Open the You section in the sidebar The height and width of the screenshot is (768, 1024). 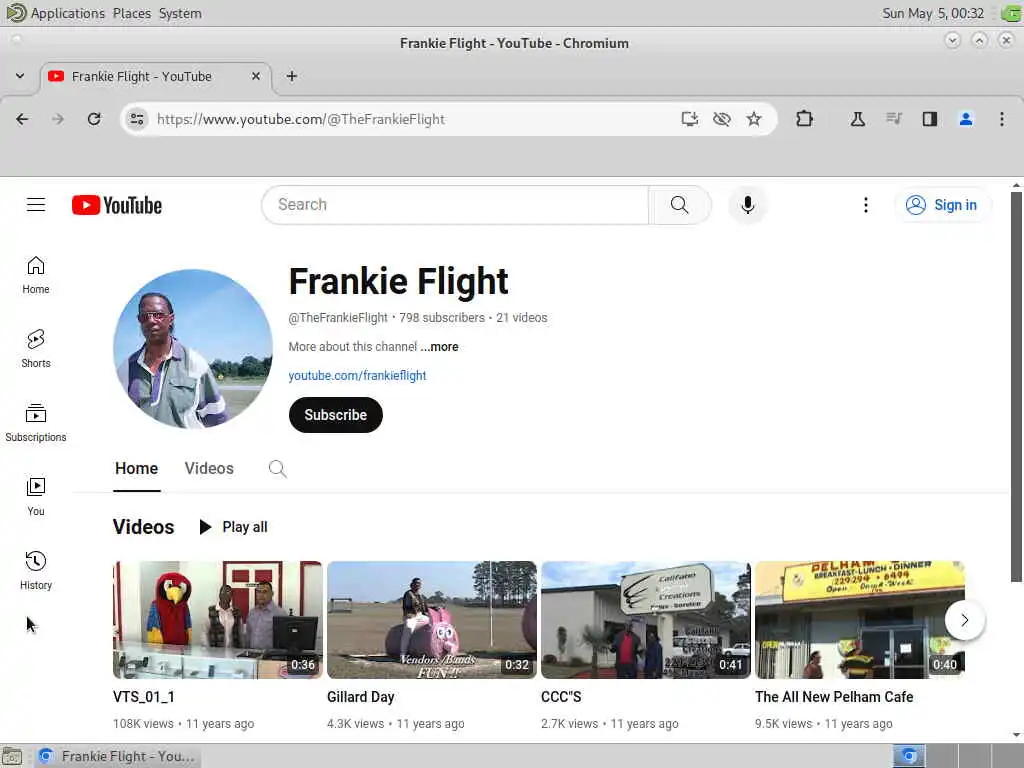(x=36, y=496)
